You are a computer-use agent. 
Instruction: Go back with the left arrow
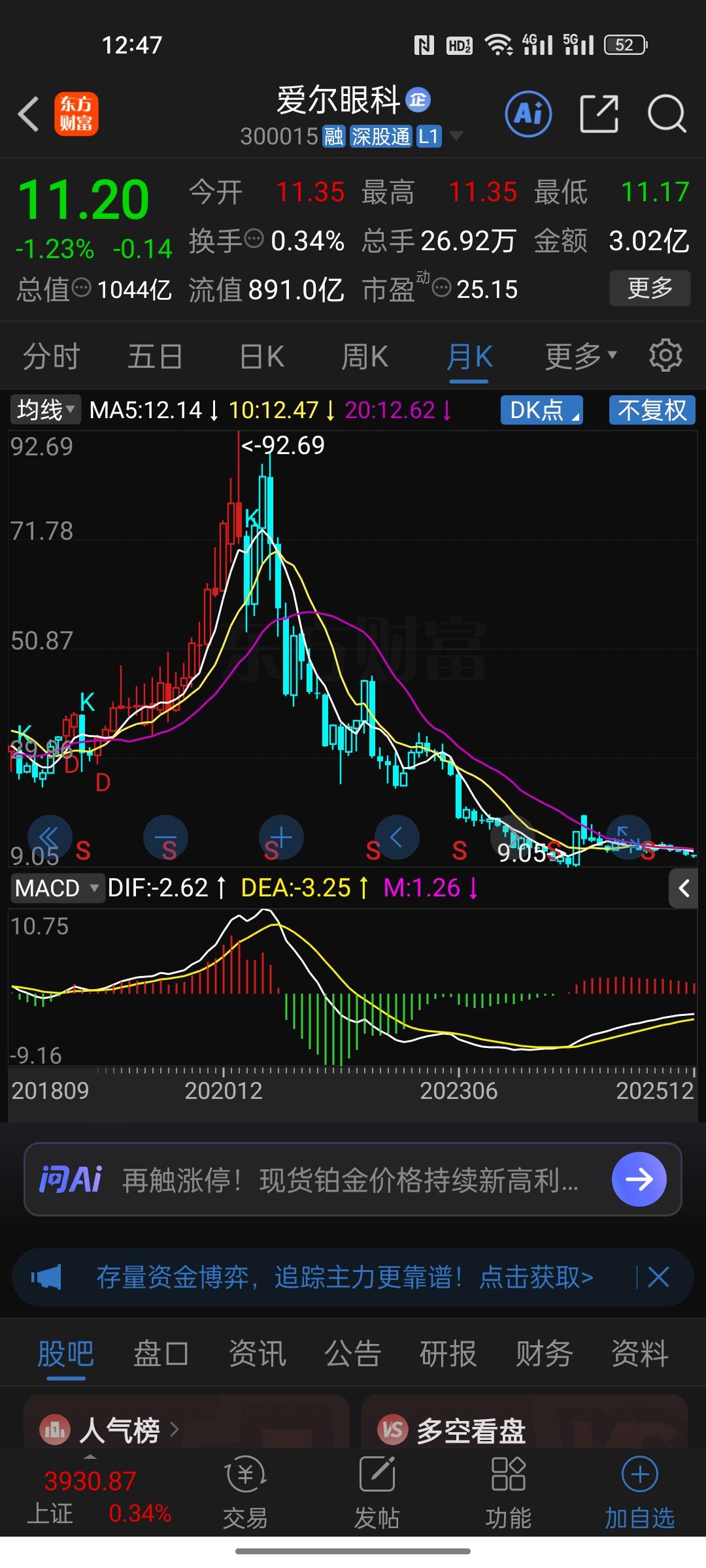click(x=29, y=114)
